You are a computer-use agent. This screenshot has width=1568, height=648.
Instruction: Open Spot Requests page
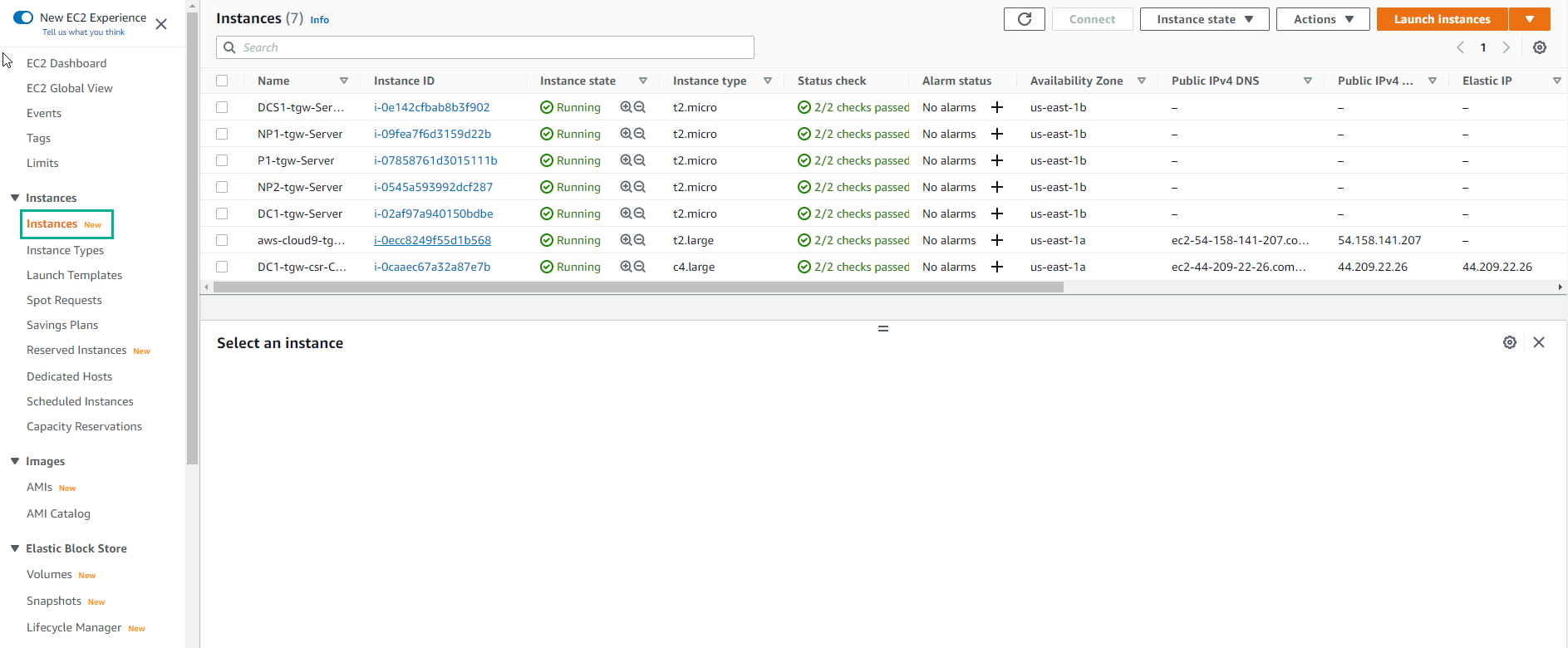coord(64,300)
